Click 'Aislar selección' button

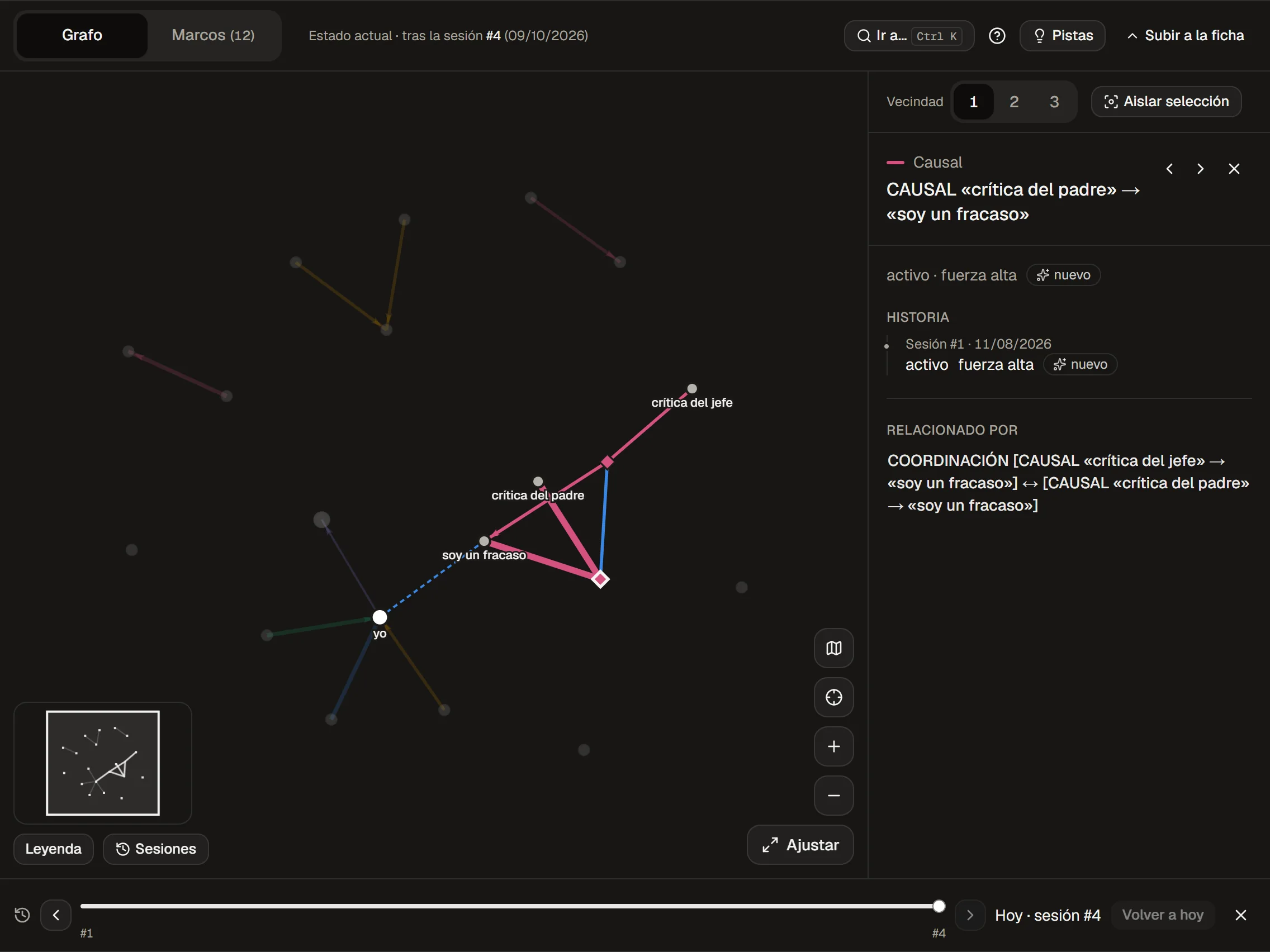[x=1166, y=102]
